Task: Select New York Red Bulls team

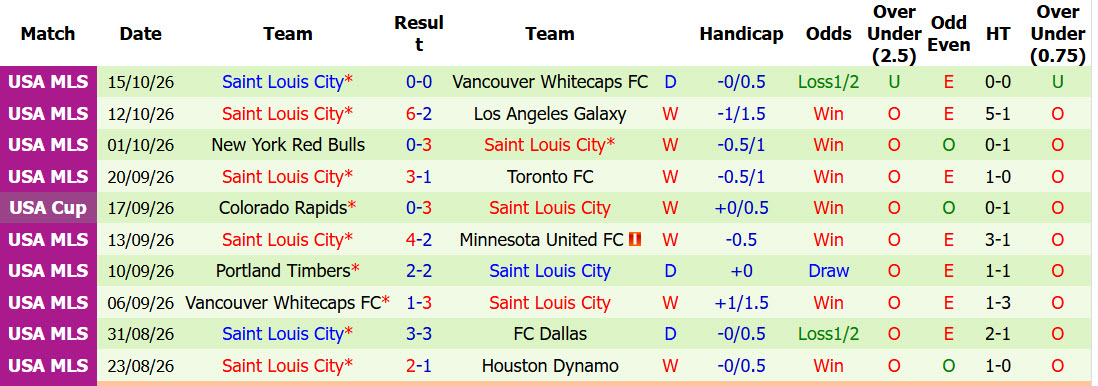Action: 288,145
